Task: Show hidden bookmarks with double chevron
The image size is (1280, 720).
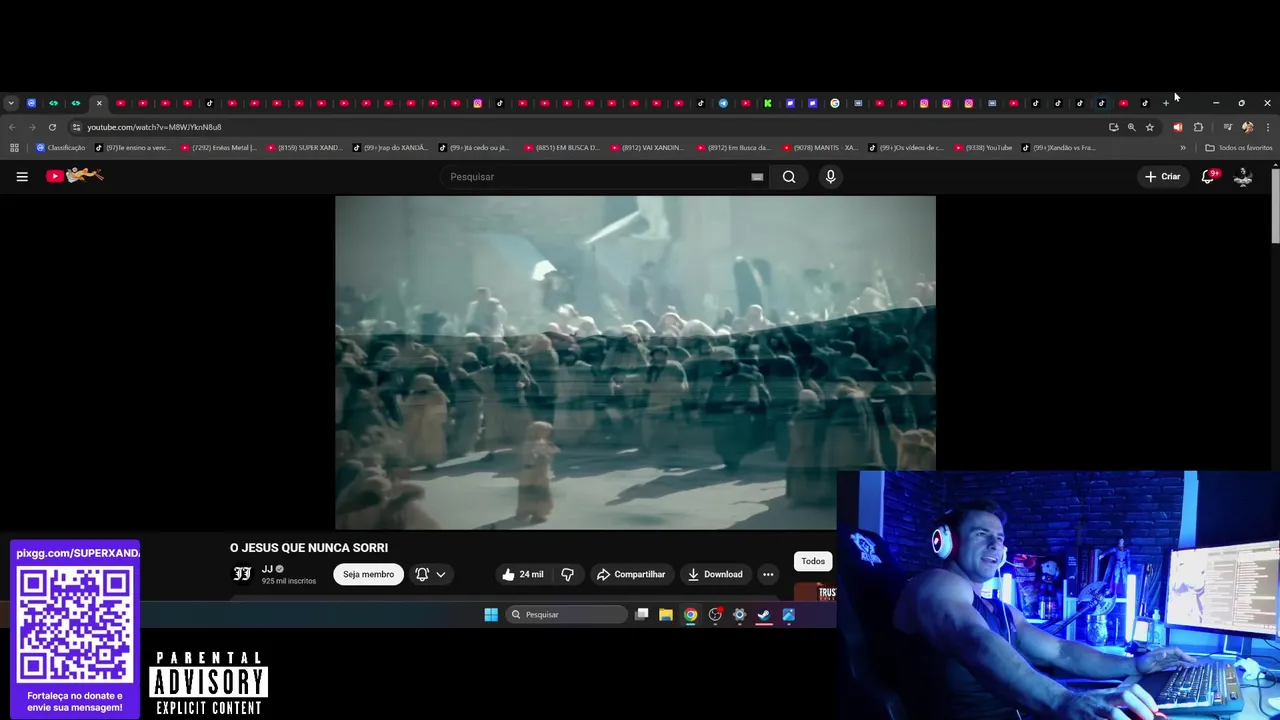Action: click(x=1183, y=148)
